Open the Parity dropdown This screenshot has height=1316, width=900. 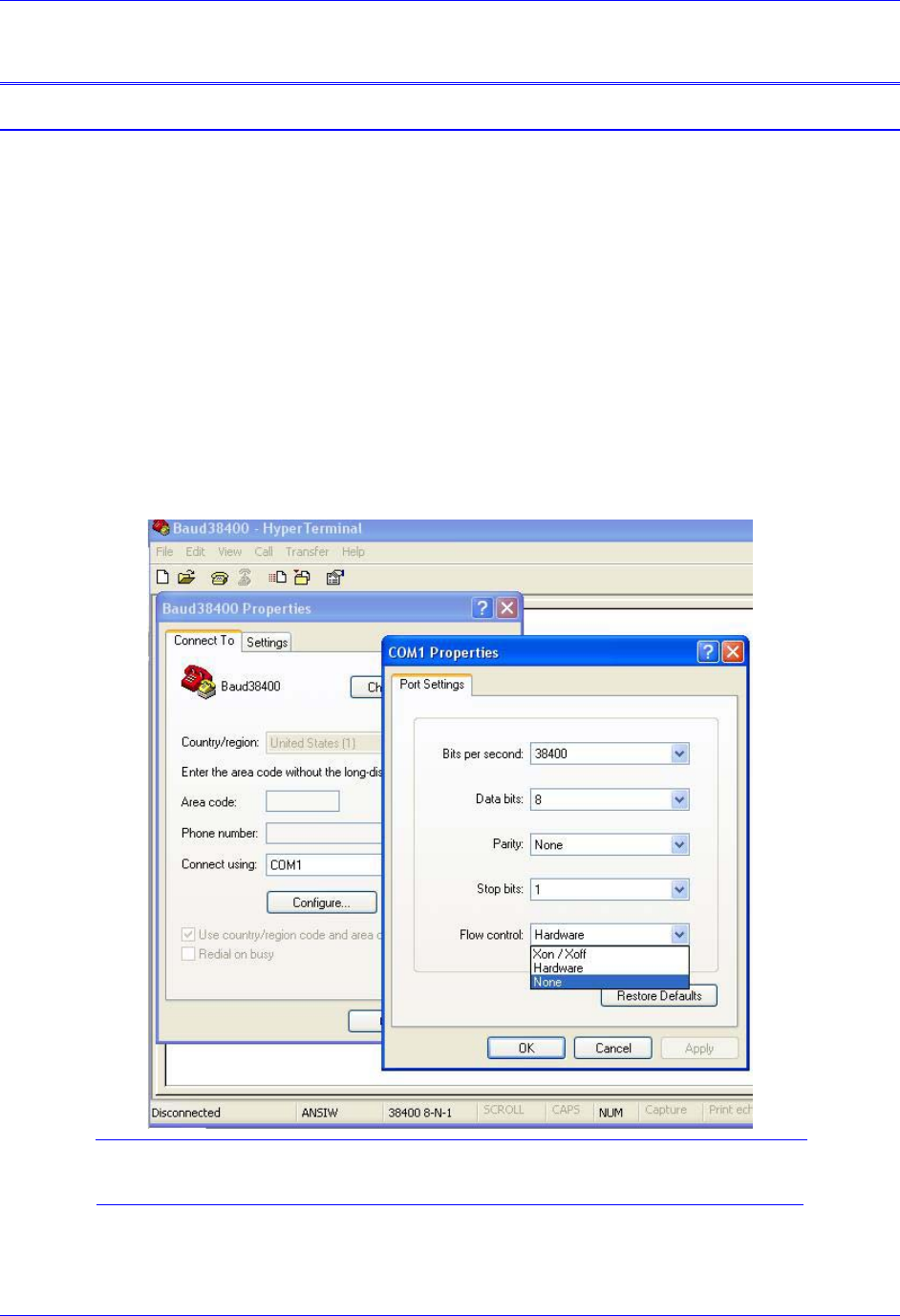(x=679, y=844)
